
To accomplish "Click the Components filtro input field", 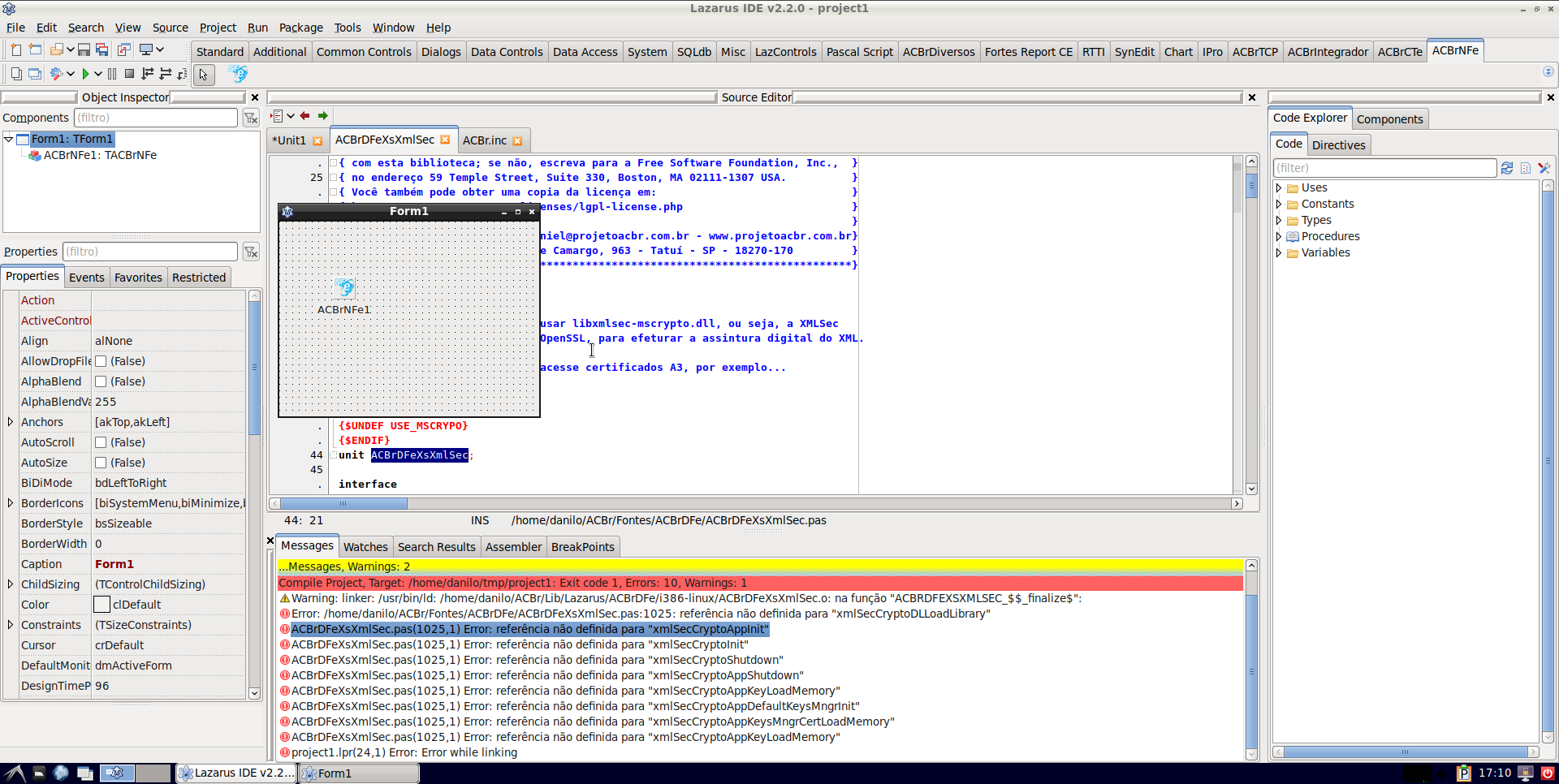I will 156,118.
